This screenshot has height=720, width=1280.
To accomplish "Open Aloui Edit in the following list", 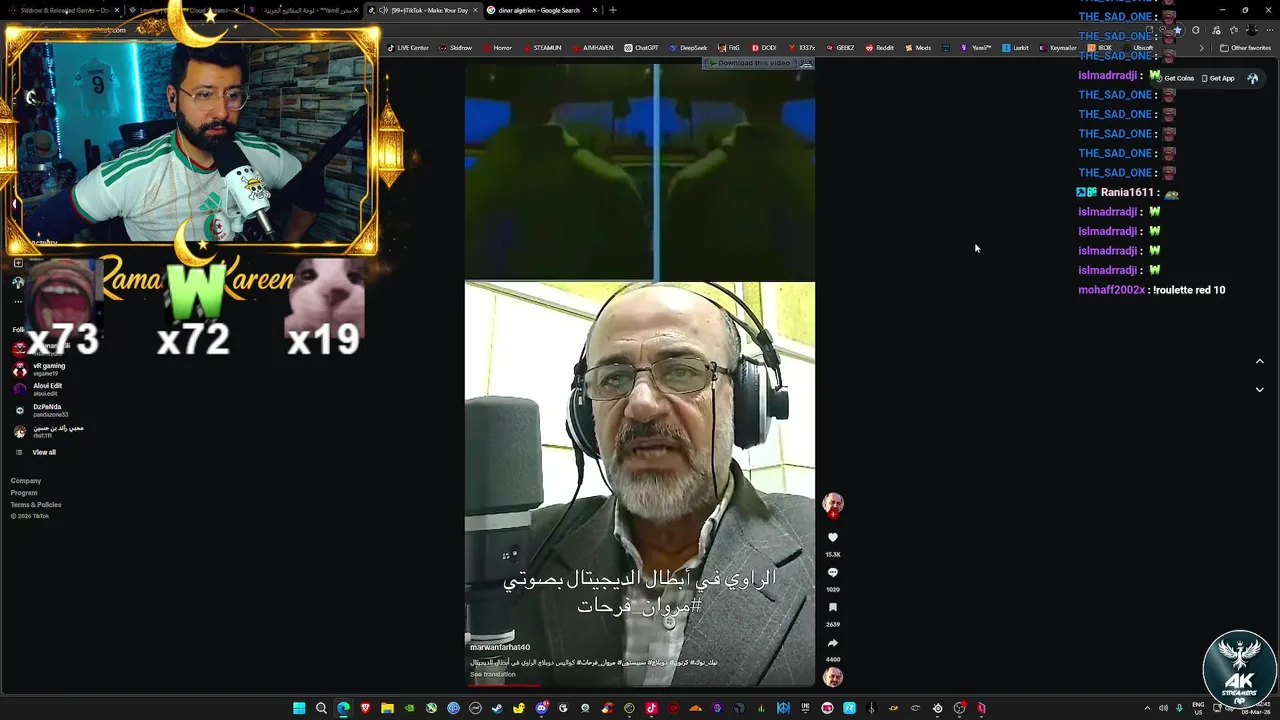I will [40, 389].
